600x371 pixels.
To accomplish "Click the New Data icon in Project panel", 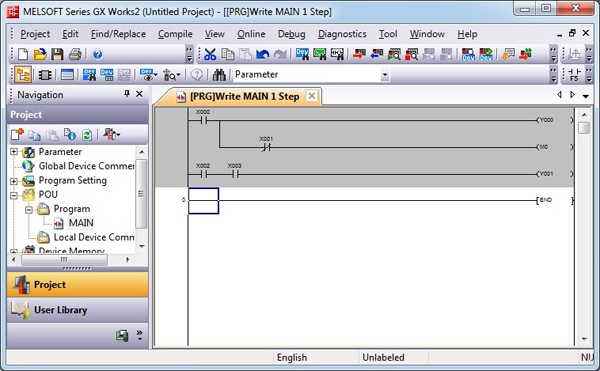I will point(17,135).
